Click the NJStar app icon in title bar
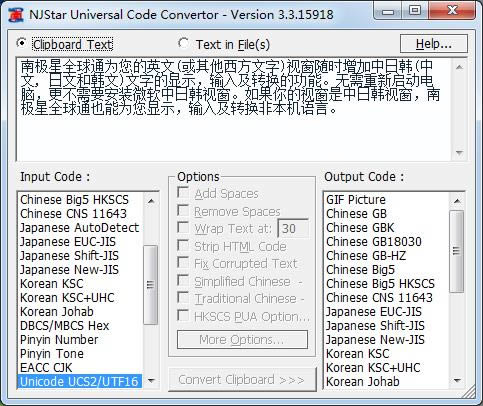 click(15, 14)
